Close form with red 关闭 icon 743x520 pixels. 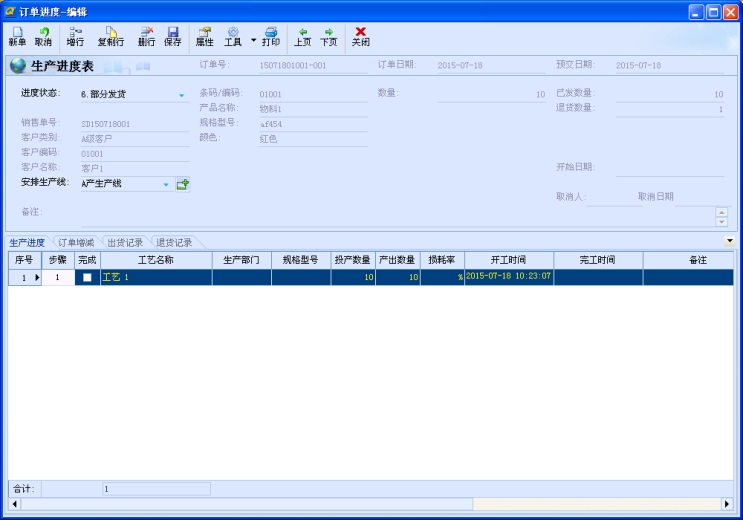[361, 36]
